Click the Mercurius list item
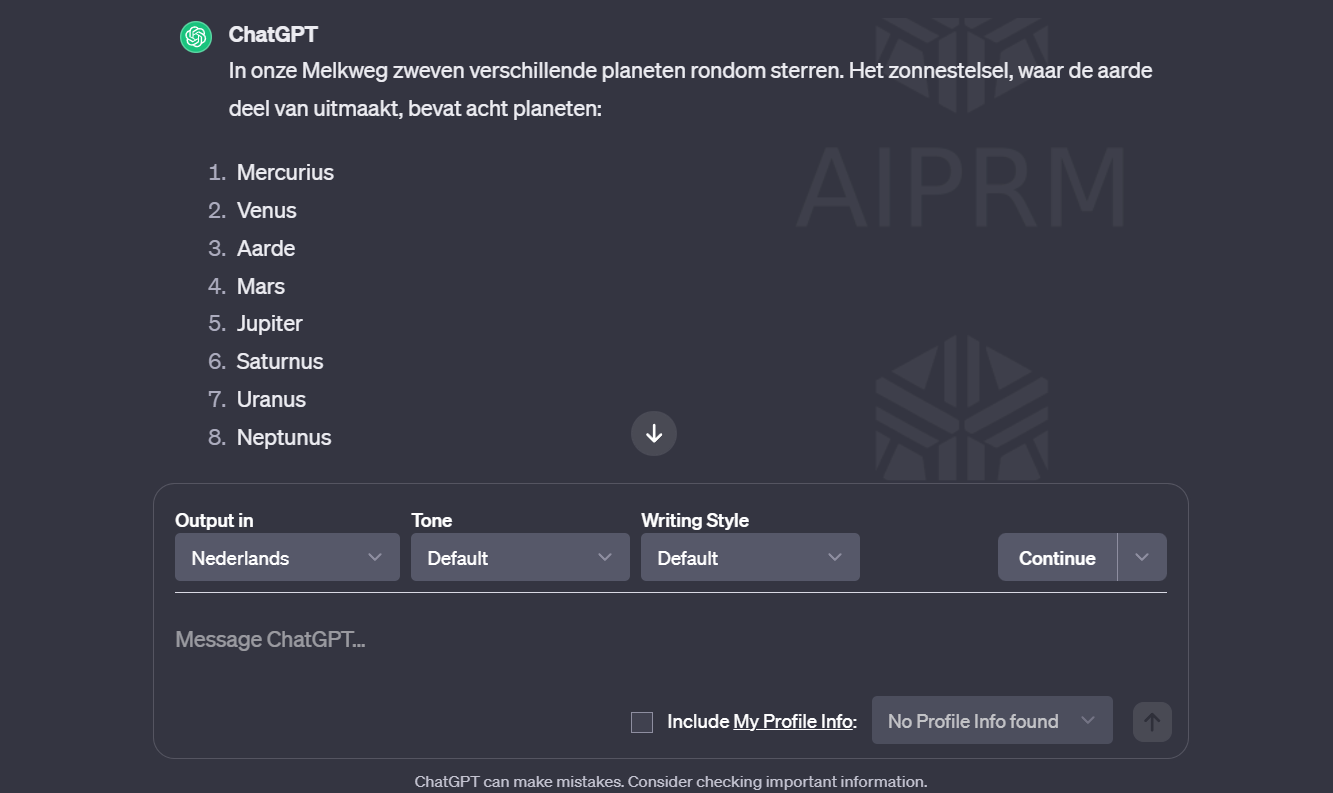Image resolution: width=1333 pixels, height=793 pixels. tap(285, 172)
